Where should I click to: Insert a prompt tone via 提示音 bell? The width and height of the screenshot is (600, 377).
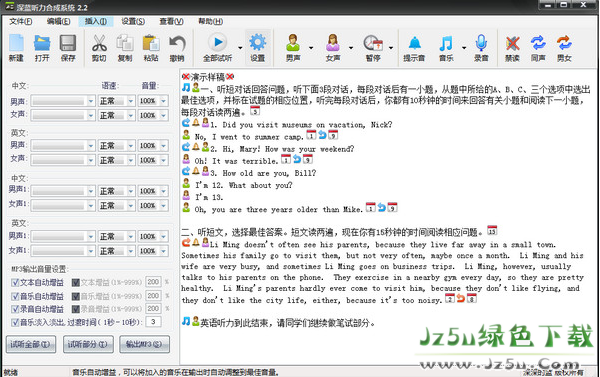[414, 48]
